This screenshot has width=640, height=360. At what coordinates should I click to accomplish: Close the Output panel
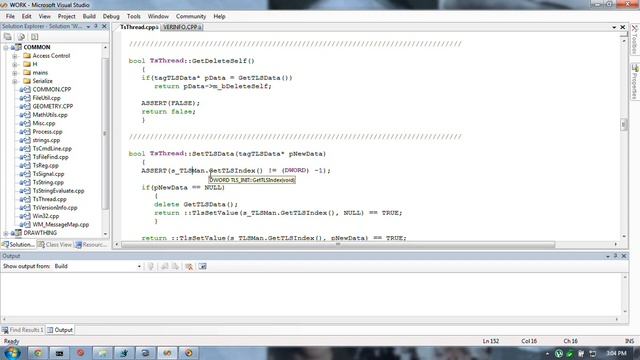point(624,256)
